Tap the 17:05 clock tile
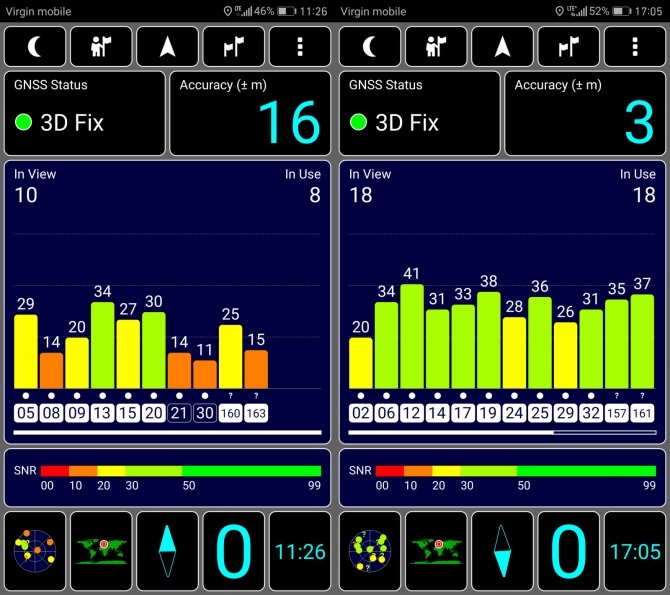Screen dimensions: 670x595 635,551
